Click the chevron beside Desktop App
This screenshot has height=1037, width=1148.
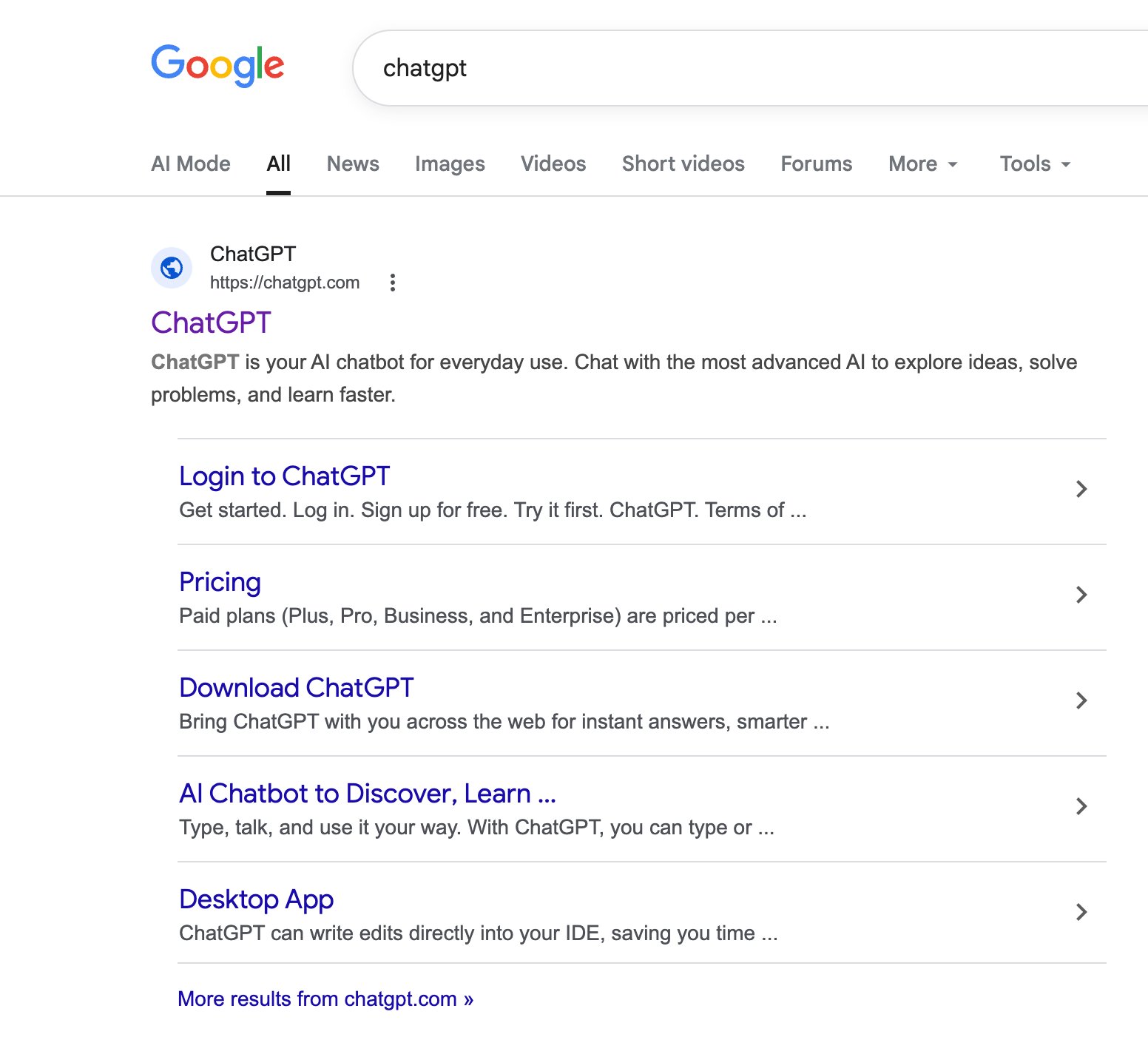(1082, 912)
